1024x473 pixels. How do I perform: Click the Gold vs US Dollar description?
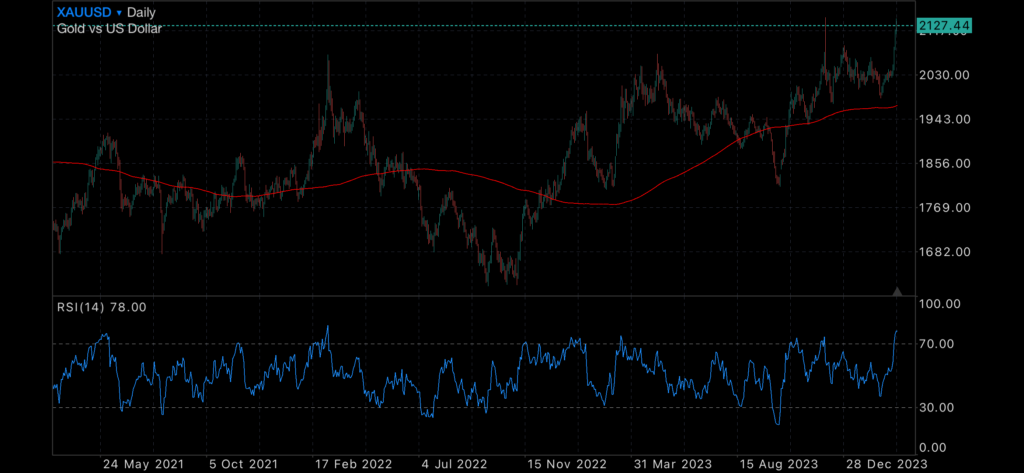pos(109,29)
